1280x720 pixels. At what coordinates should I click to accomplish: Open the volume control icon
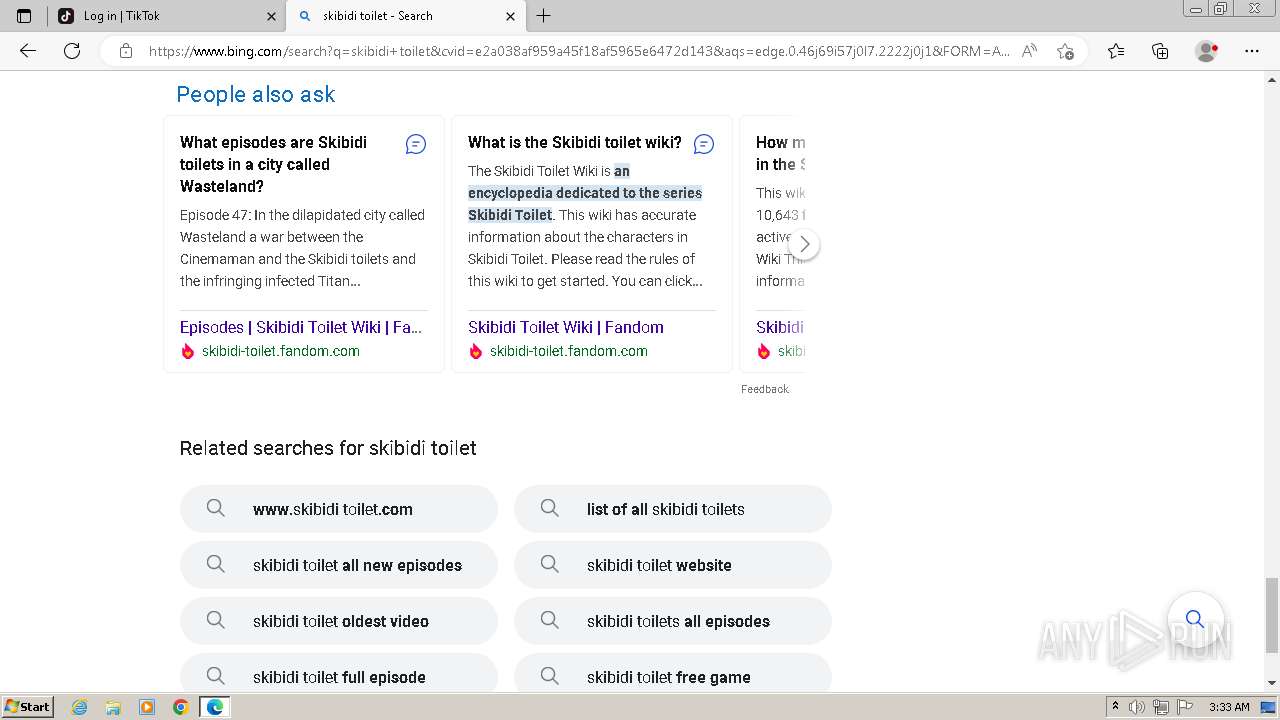1138,707
